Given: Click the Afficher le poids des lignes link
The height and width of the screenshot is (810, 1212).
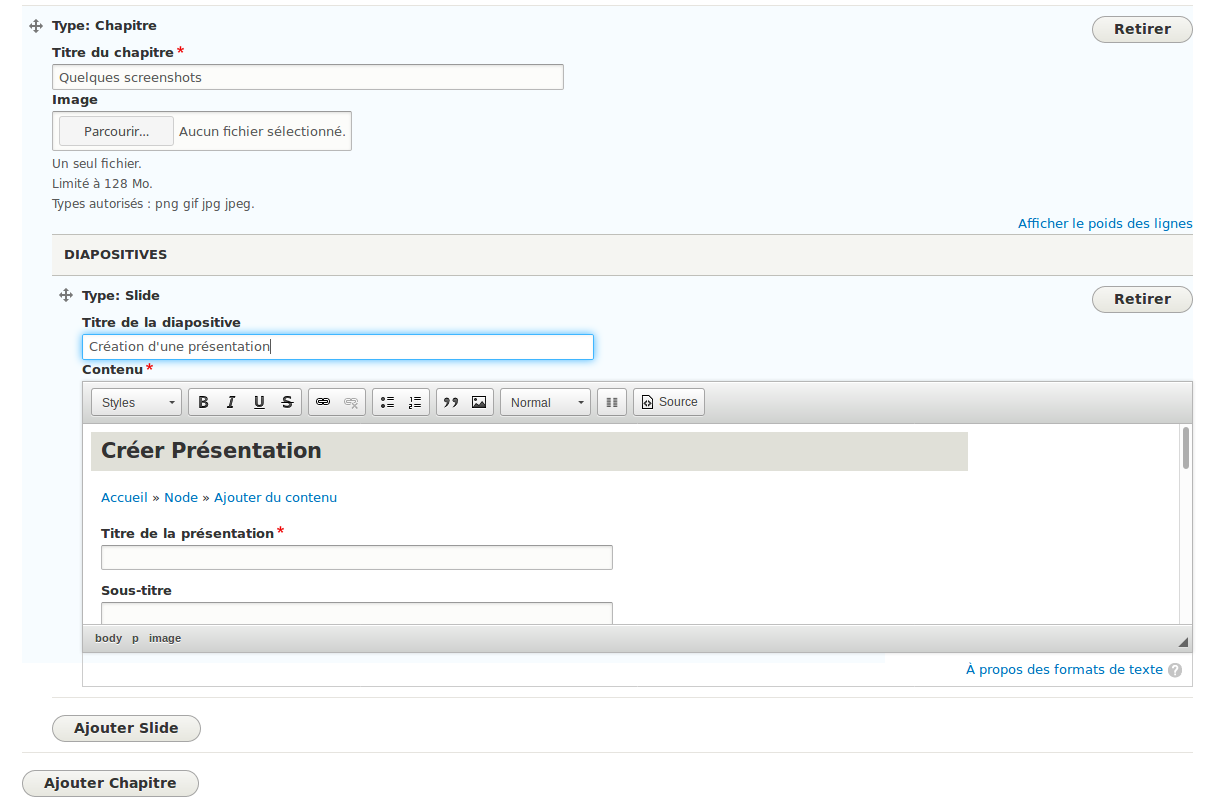Looking at the screenshot, I should pyautogui.click(x=1105, y=224).
